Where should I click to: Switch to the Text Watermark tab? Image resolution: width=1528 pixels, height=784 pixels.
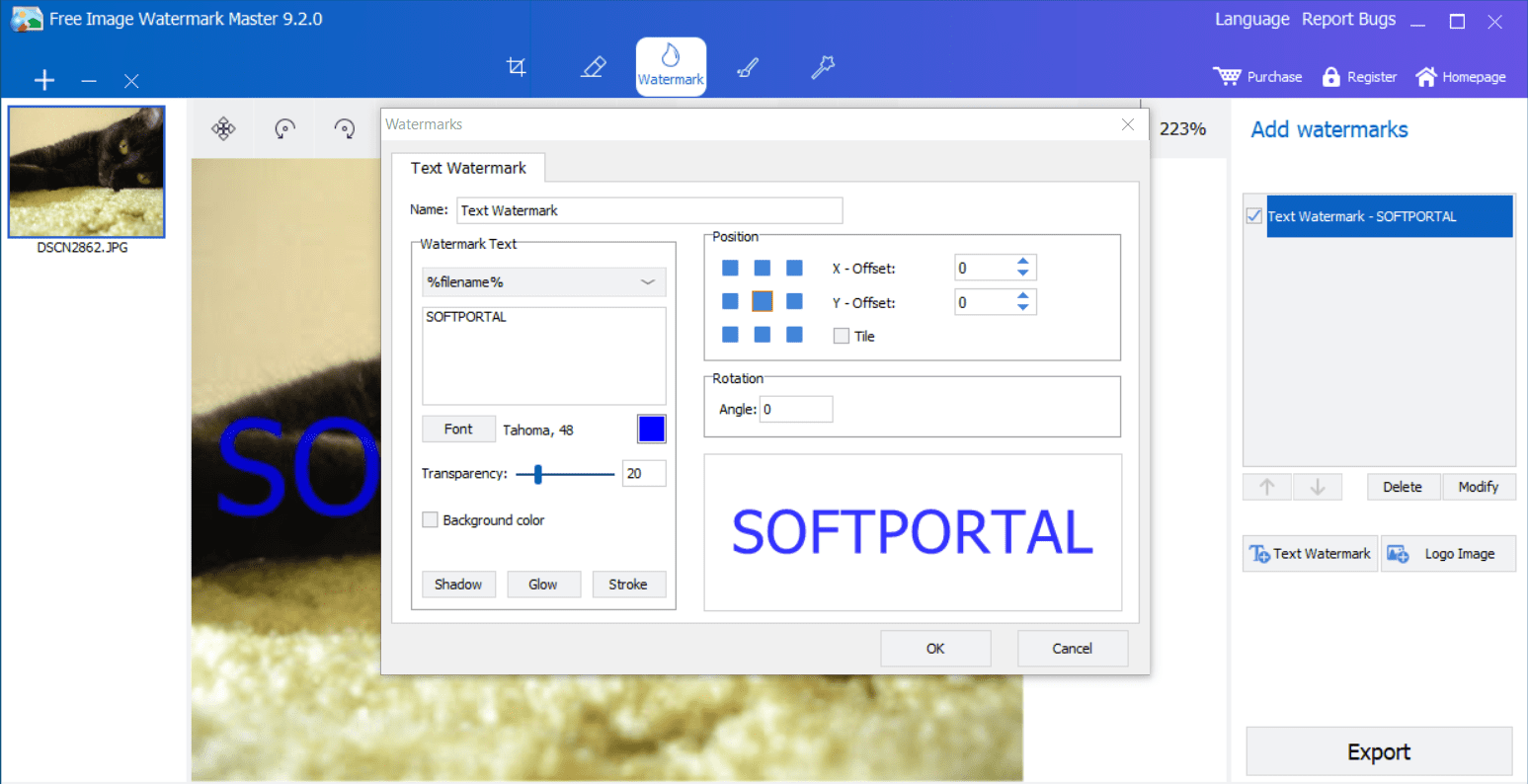(x=468, y=168)
